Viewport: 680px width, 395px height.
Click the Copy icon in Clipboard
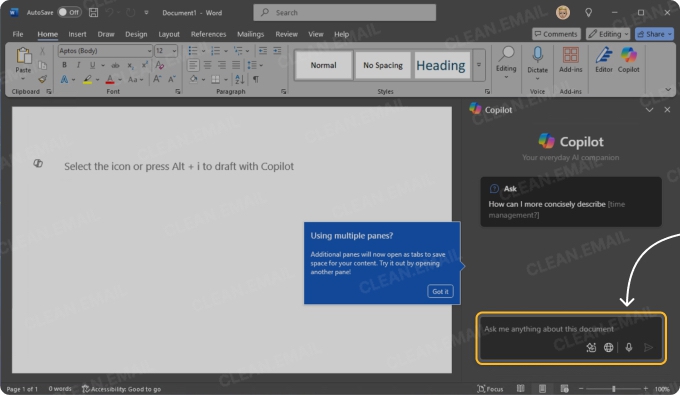(42, 65)
